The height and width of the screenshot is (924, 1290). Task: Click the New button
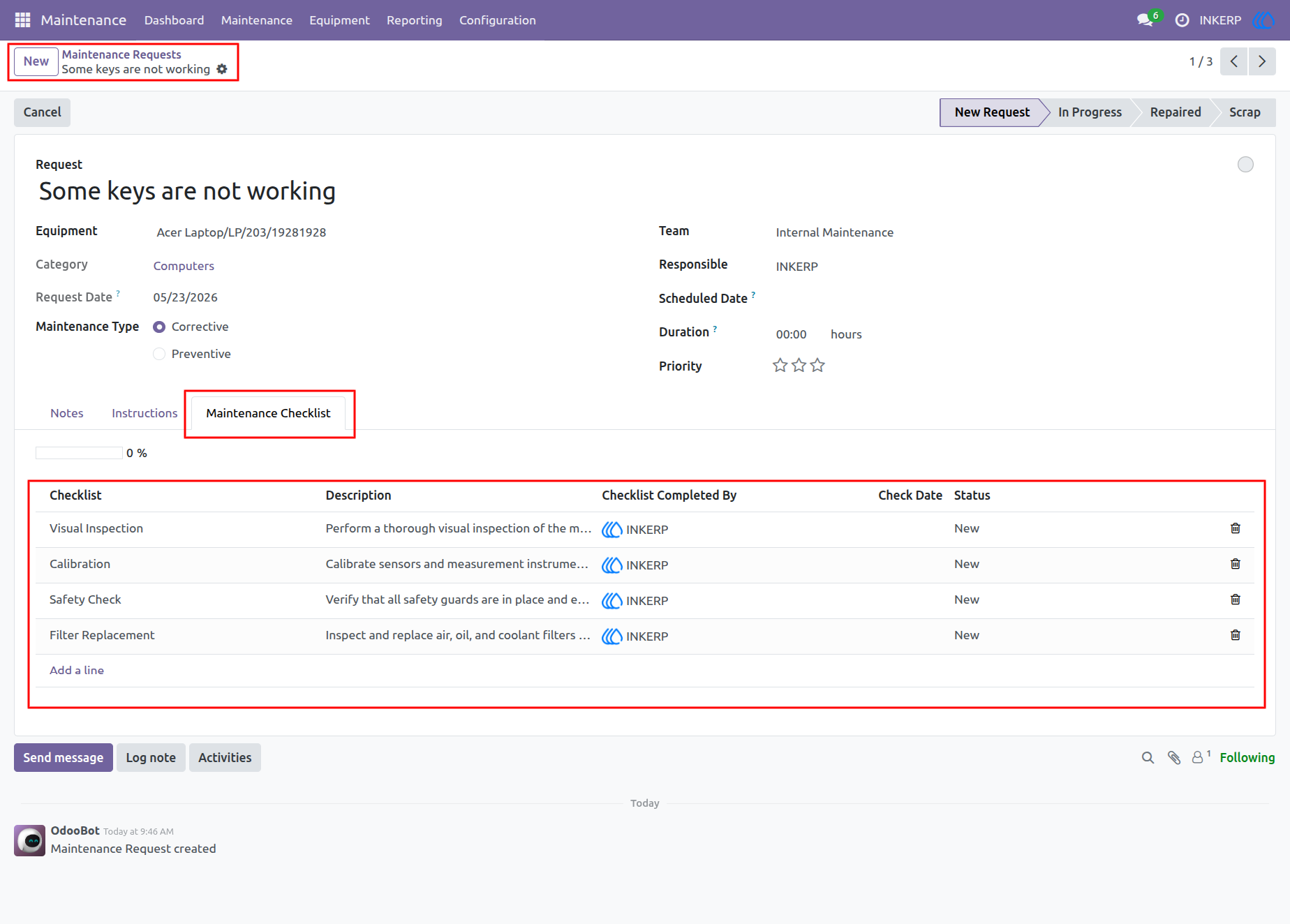[36, 61]
